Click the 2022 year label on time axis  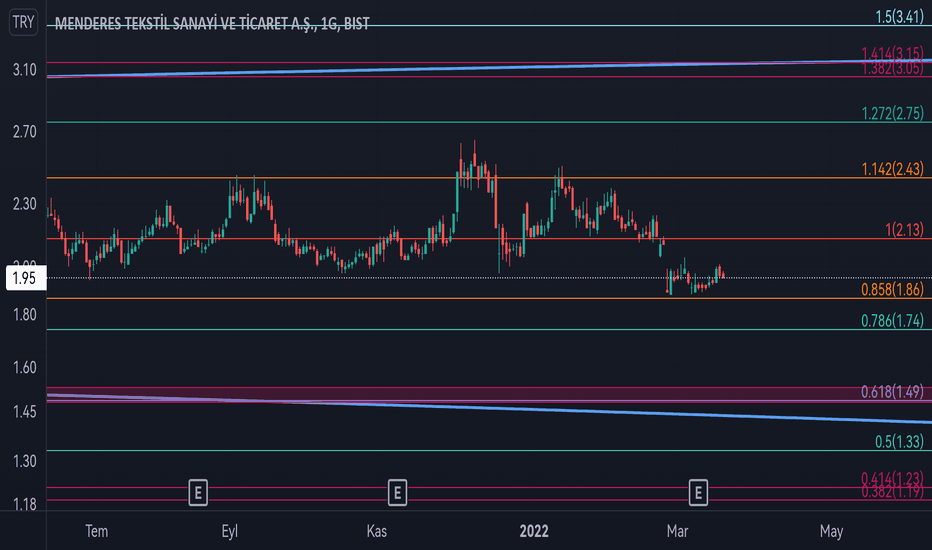[534, 531]
